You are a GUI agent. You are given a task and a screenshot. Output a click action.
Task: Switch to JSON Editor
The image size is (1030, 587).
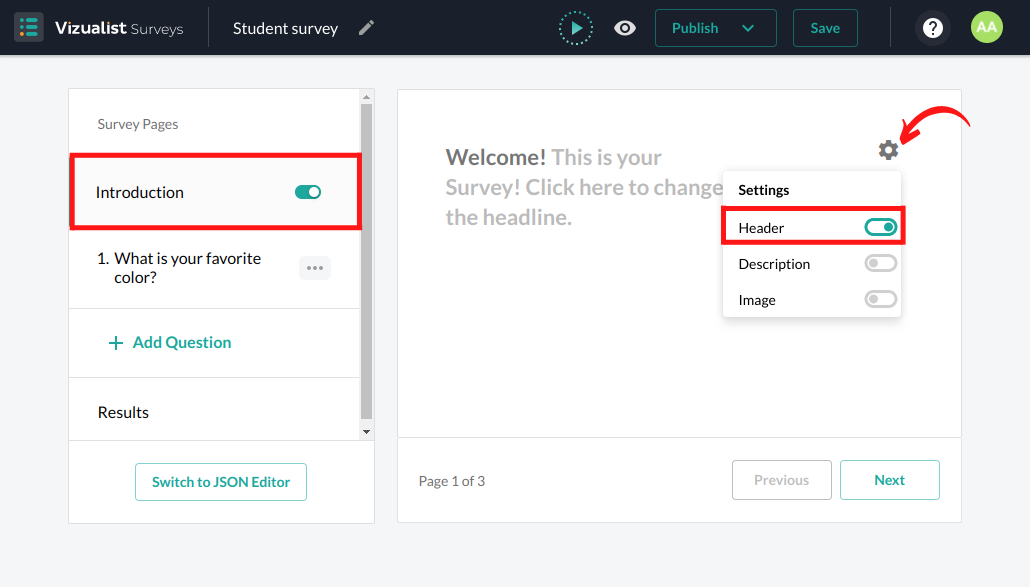tap(221, 482)
